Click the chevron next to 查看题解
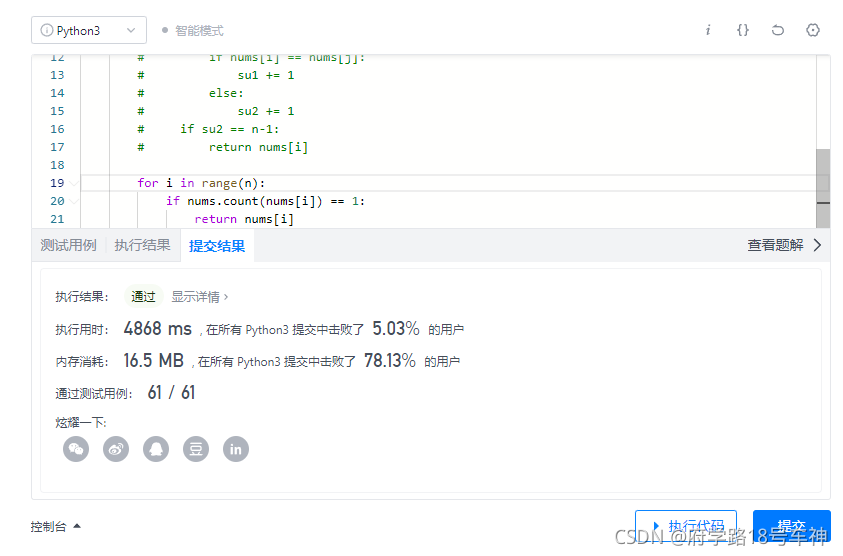 click(x=817, y=245)
